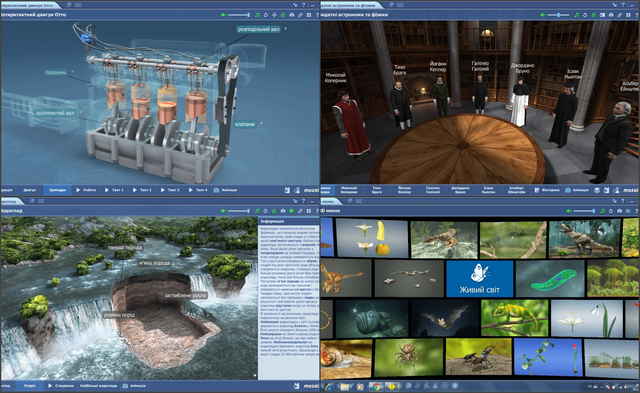Viewport: 640px width, 393px height.
Task: Open Анімація in the engine window
Action: pyautogui.click(x=226, y=190)
